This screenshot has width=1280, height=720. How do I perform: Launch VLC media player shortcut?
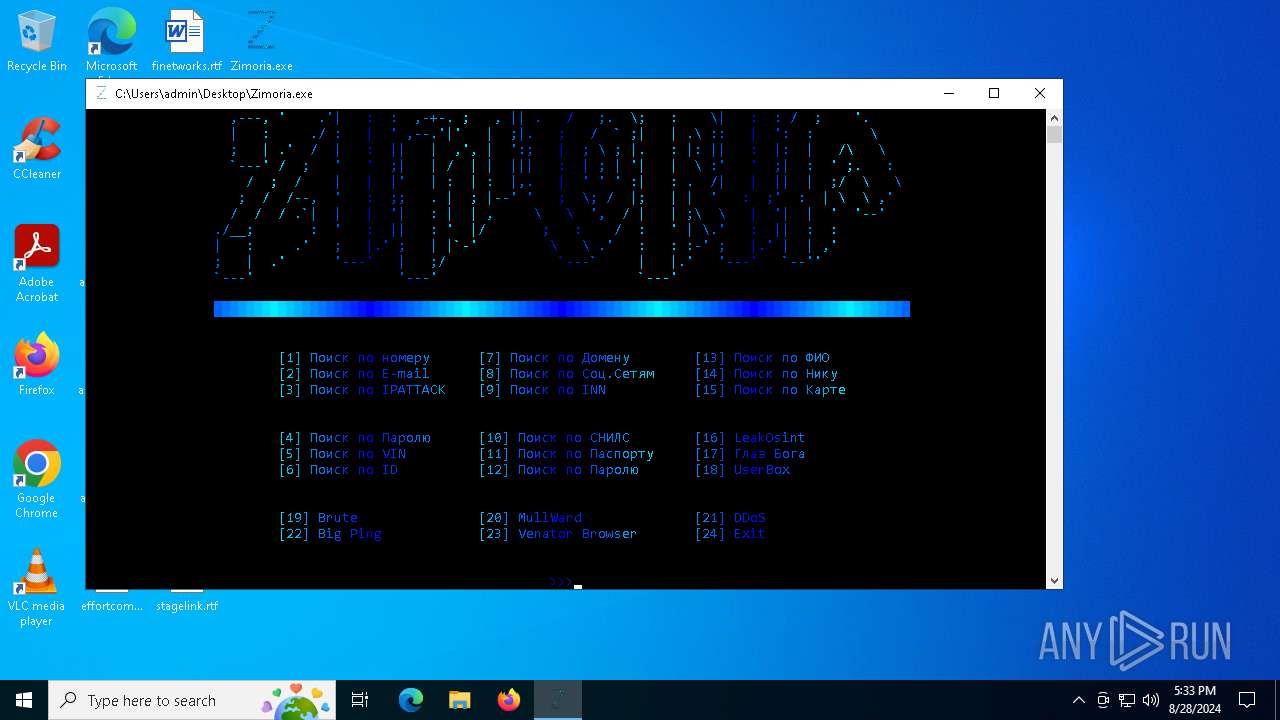(x=37, y=587)
